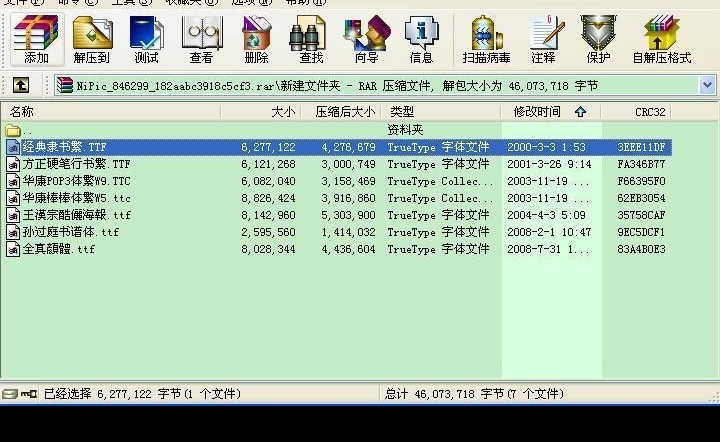Click modified time 2008-2-1 10:47
The image size is (720, 442).
(549, 232)
